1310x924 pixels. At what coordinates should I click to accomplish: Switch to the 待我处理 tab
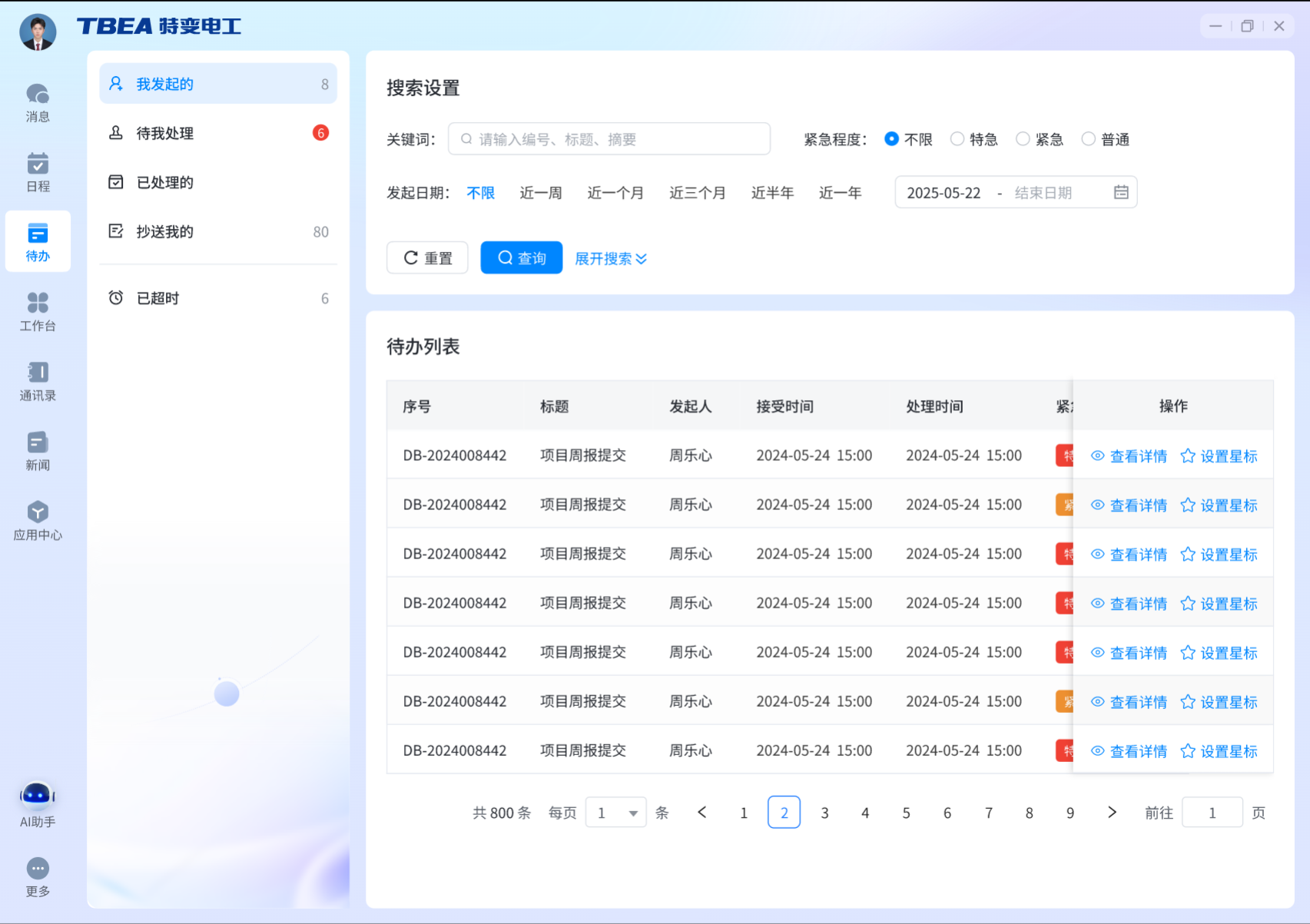coord(165,133)
